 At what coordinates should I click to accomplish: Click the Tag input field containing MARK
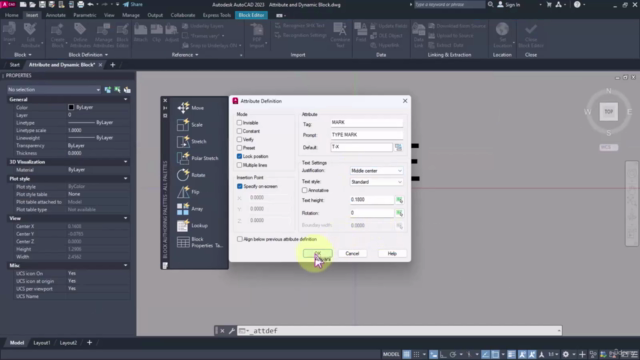tap(367, 122)
